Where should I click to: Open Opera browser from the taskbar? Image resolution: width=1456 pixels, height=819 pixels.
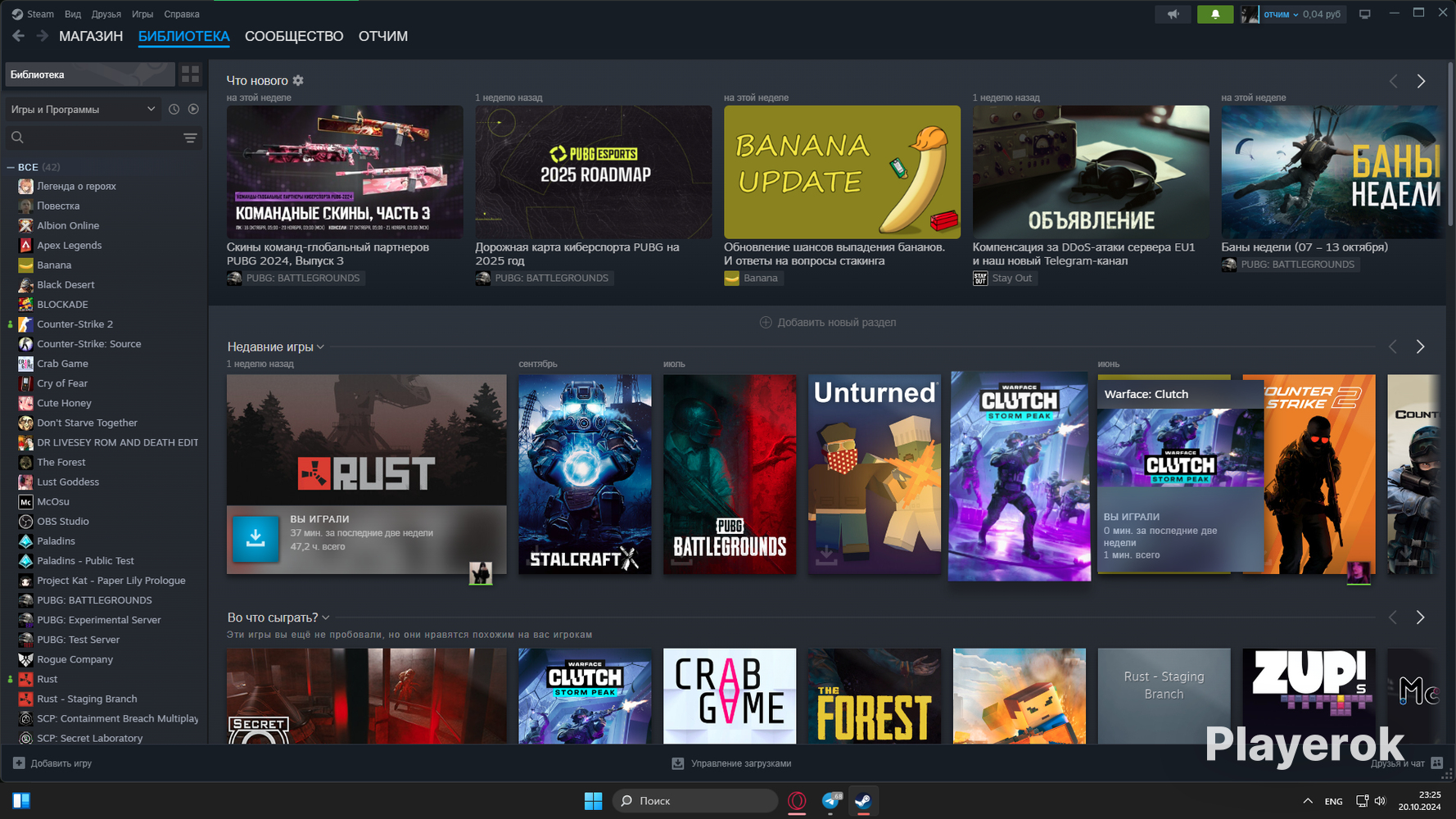pyautogui.click(x=797, y=800)
